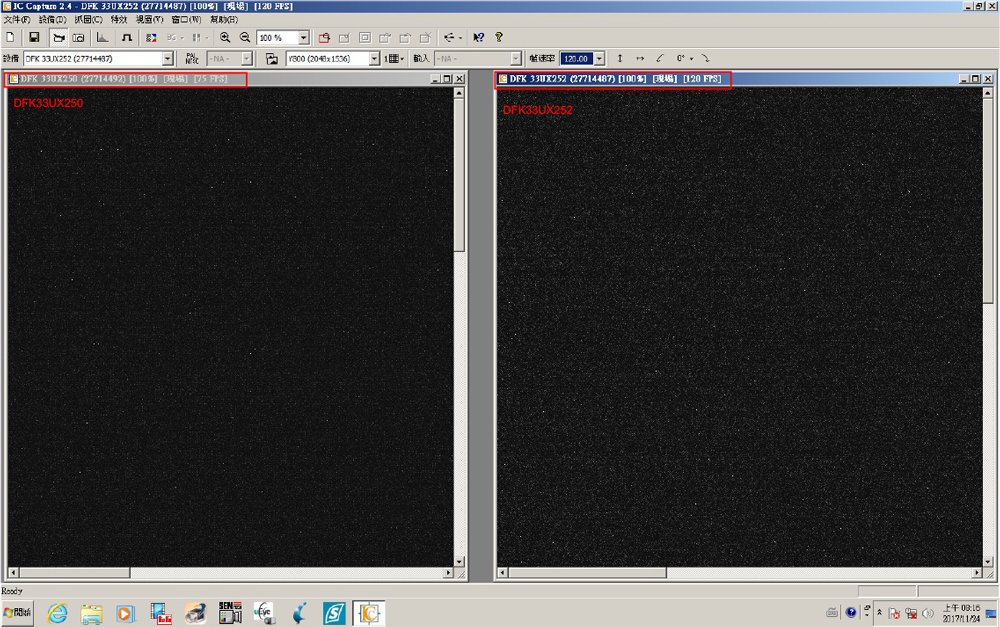Click the New document icon
The height and width of the screenshot is (628, 1000).
[10, 38]
